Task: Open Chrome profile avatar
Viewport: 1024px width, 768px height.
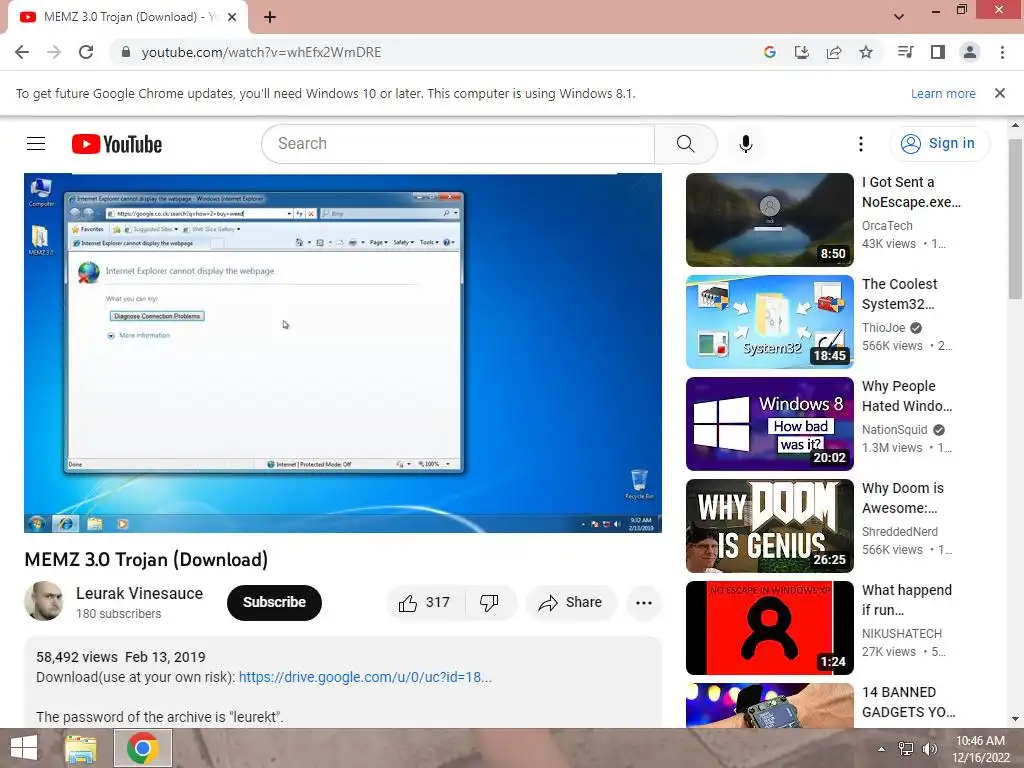Action: 970,52
